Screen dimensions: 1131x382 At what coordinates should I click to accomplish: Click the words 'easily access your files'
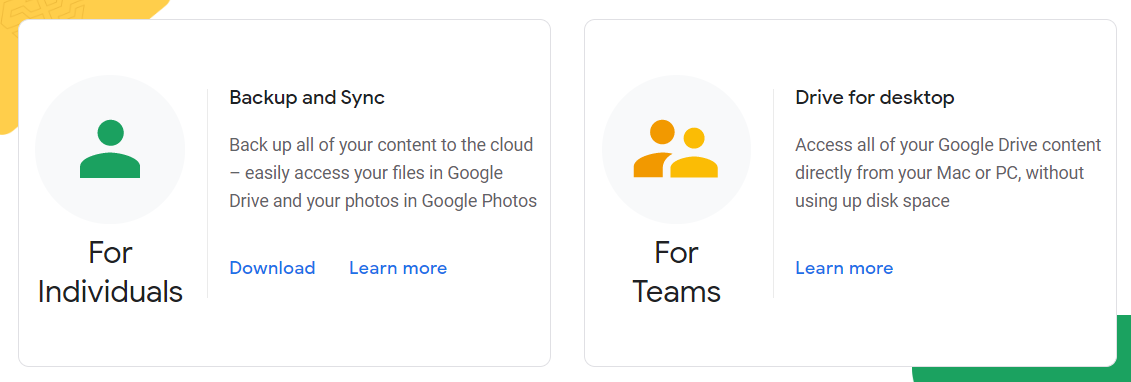[336, 173]
